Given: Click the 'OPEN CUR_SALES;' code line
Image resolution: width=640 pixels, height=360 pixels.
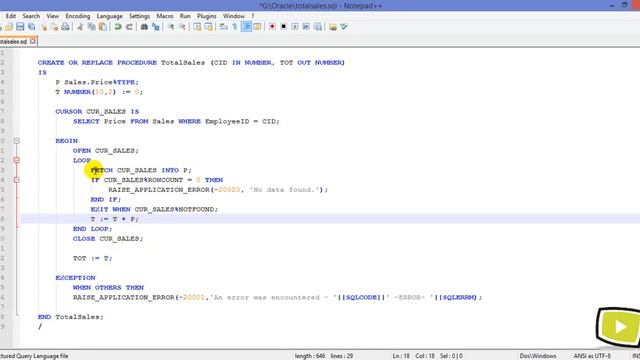Looking at the screenshot, I should tap(106, 151).
